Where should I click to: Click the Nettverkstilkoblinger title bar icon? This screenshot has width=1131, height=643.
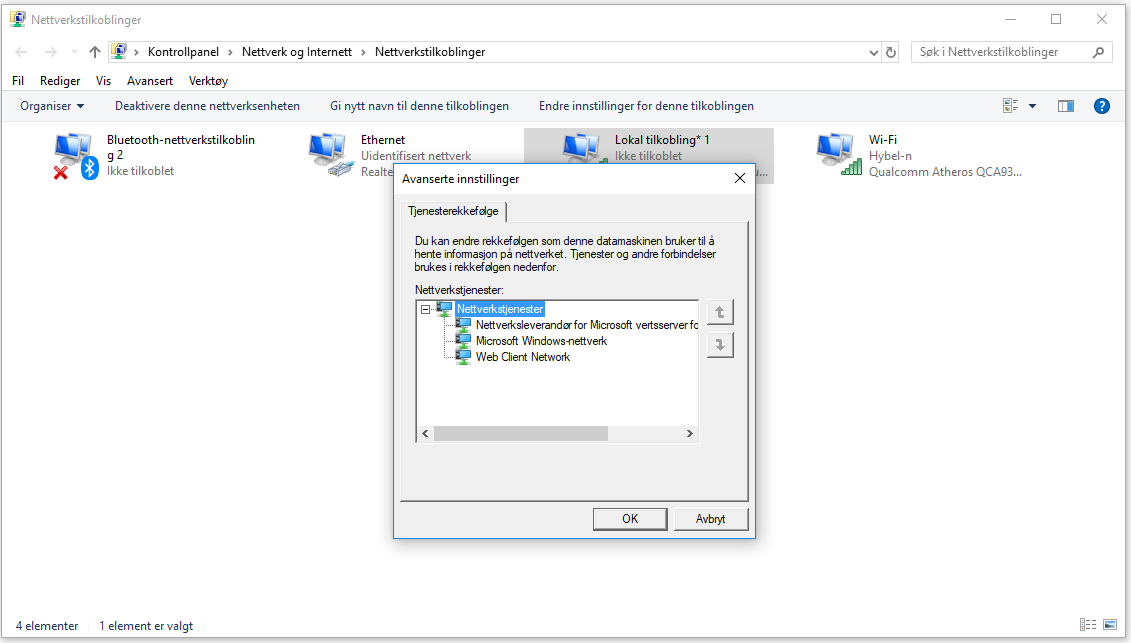click(18, 19)
